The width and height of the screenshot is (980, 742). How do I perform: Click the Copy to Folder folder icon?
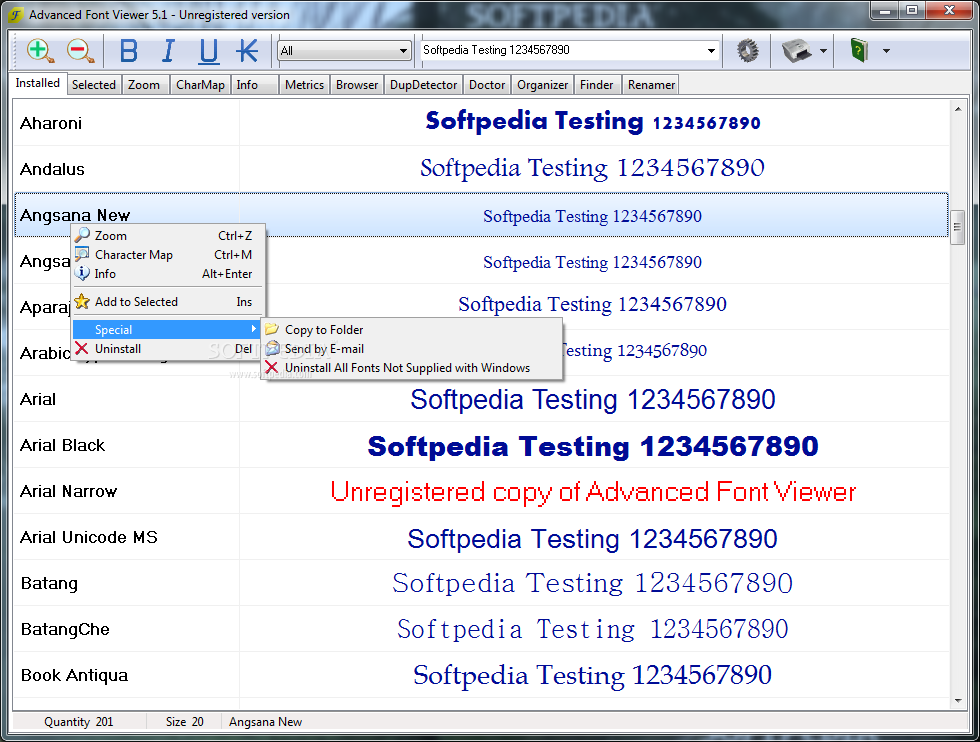point(272,329)
